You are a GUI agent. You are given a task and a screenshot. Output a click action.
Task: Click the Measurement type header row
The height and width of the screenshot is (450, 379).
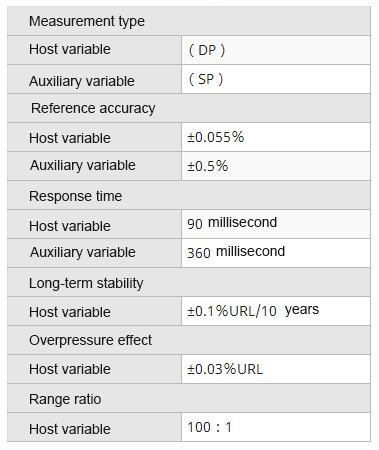pos(189,21)
